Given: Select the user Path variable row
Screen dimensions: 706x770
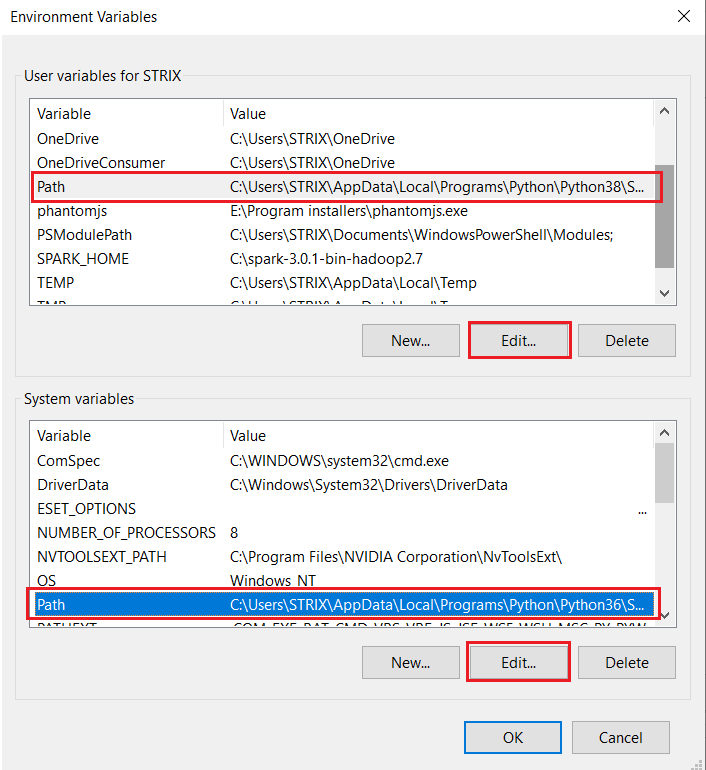Looking at the screenshot, I should pyautogui.click(x=340, y=187).
